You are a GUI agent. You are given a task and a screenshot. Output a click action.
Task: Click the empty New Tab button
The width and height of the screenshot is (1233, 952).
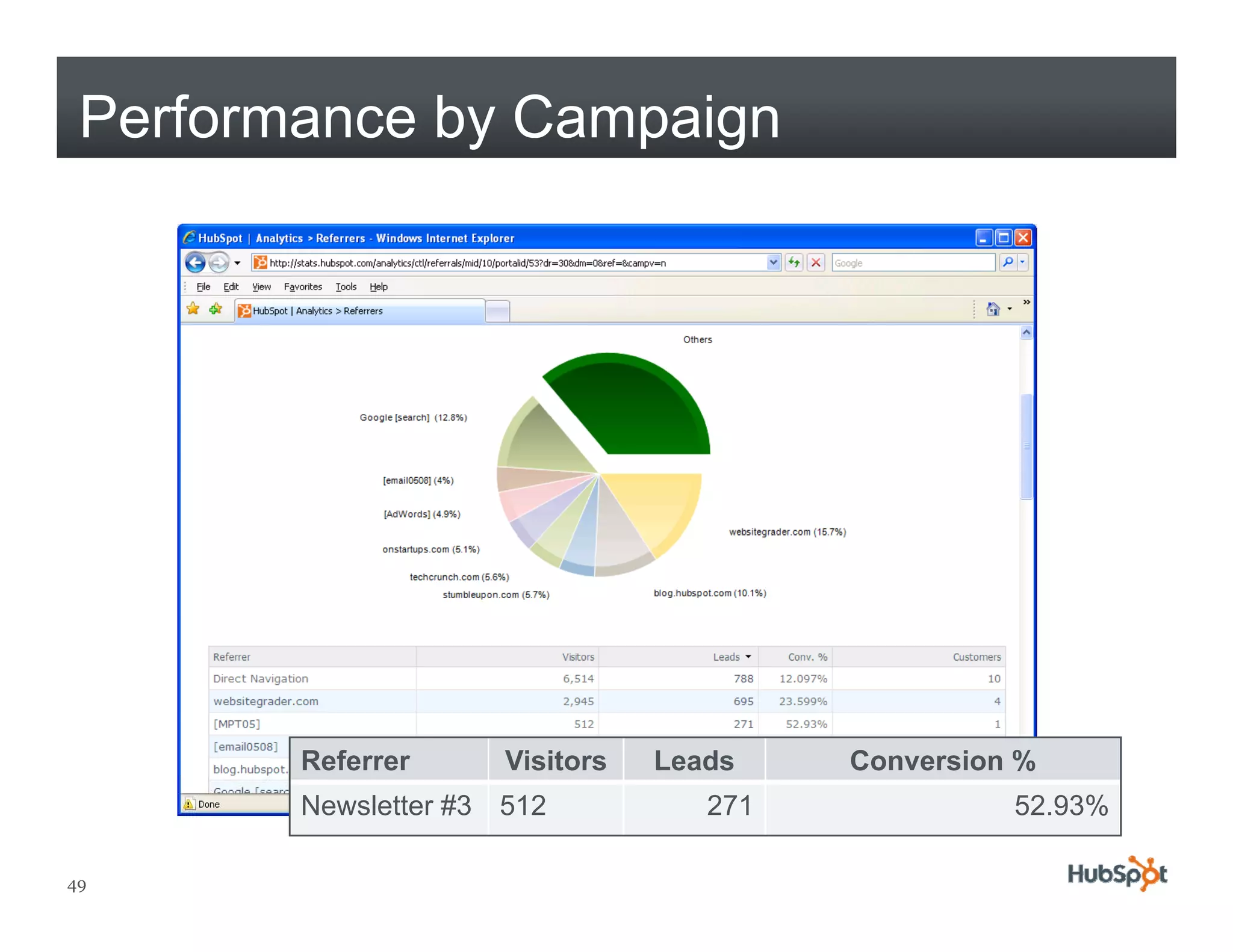pos(497,312)
